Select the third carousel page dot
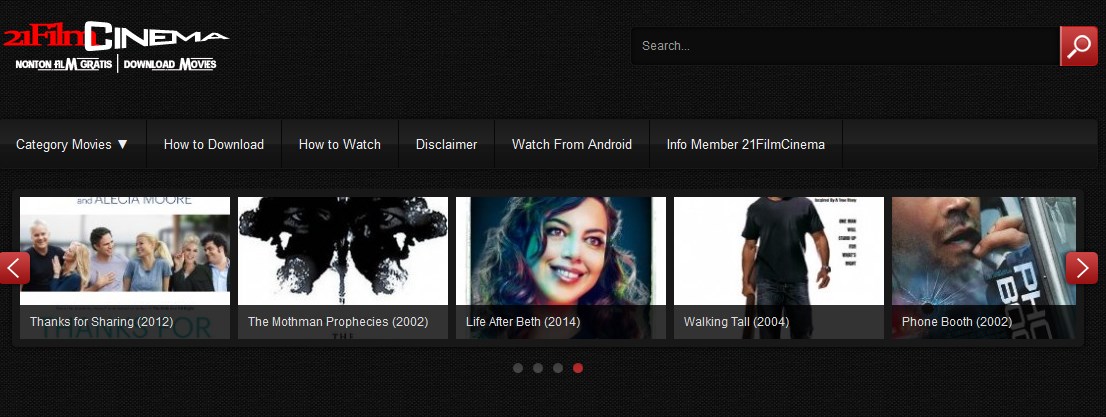 click(558, 368)
